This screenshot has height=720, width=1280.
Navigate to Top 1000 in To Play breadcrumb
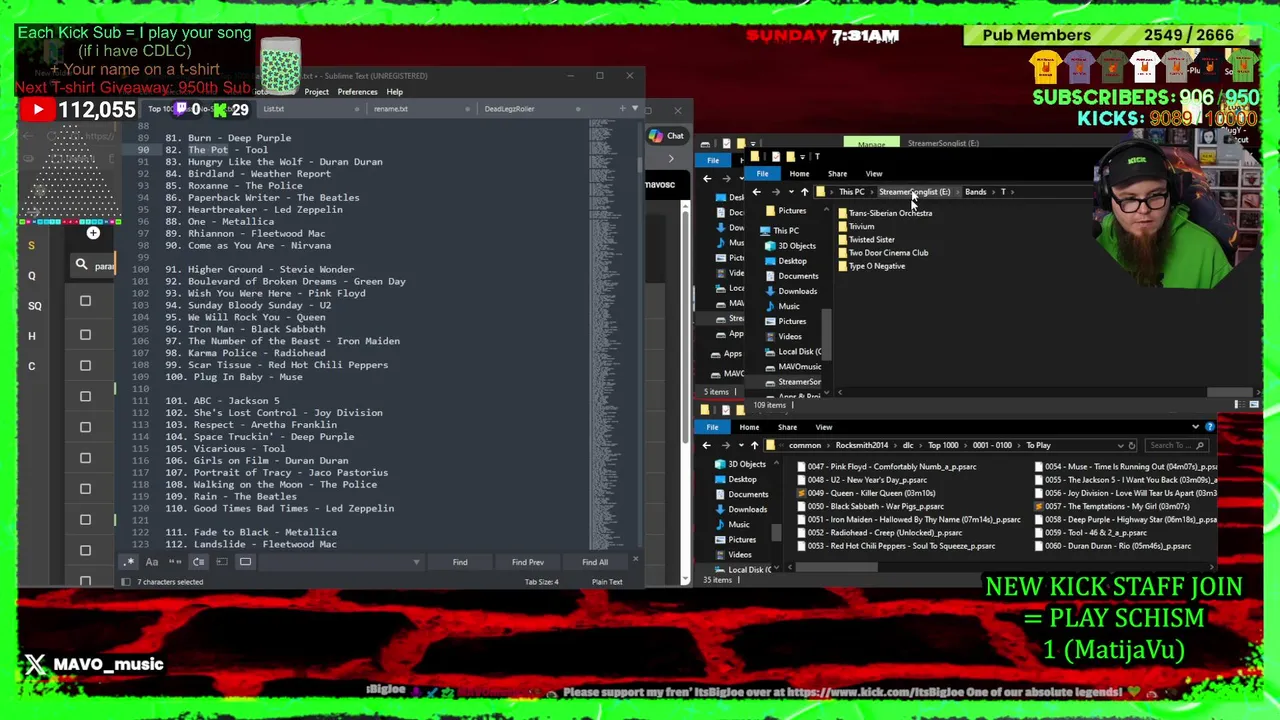[943, 445]
